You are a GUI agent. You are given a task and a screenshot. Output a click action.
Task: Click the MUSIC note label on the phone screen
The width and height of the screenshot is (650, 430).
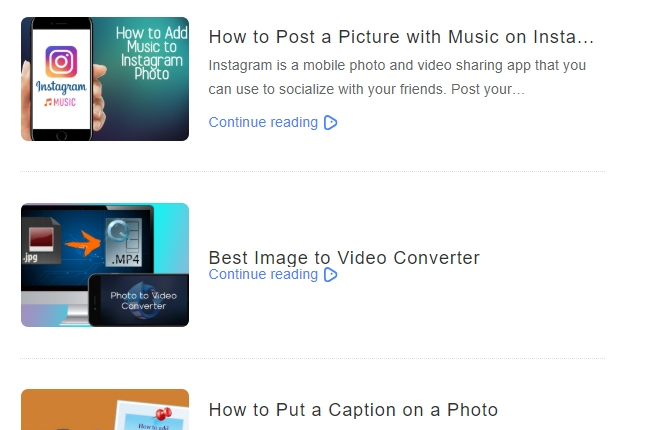tap(61, 103)
